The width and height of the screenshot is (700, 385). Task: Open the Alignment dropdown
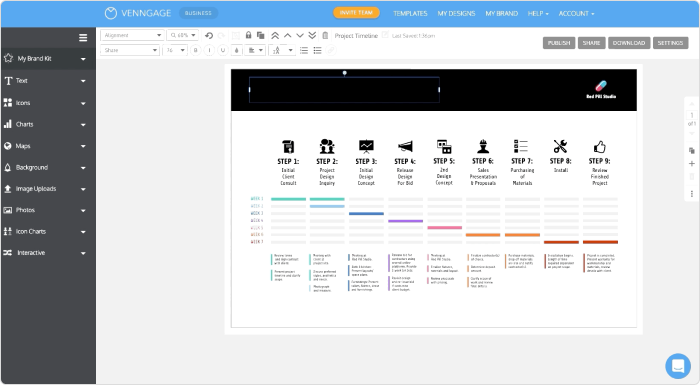(x=132, y=35)
